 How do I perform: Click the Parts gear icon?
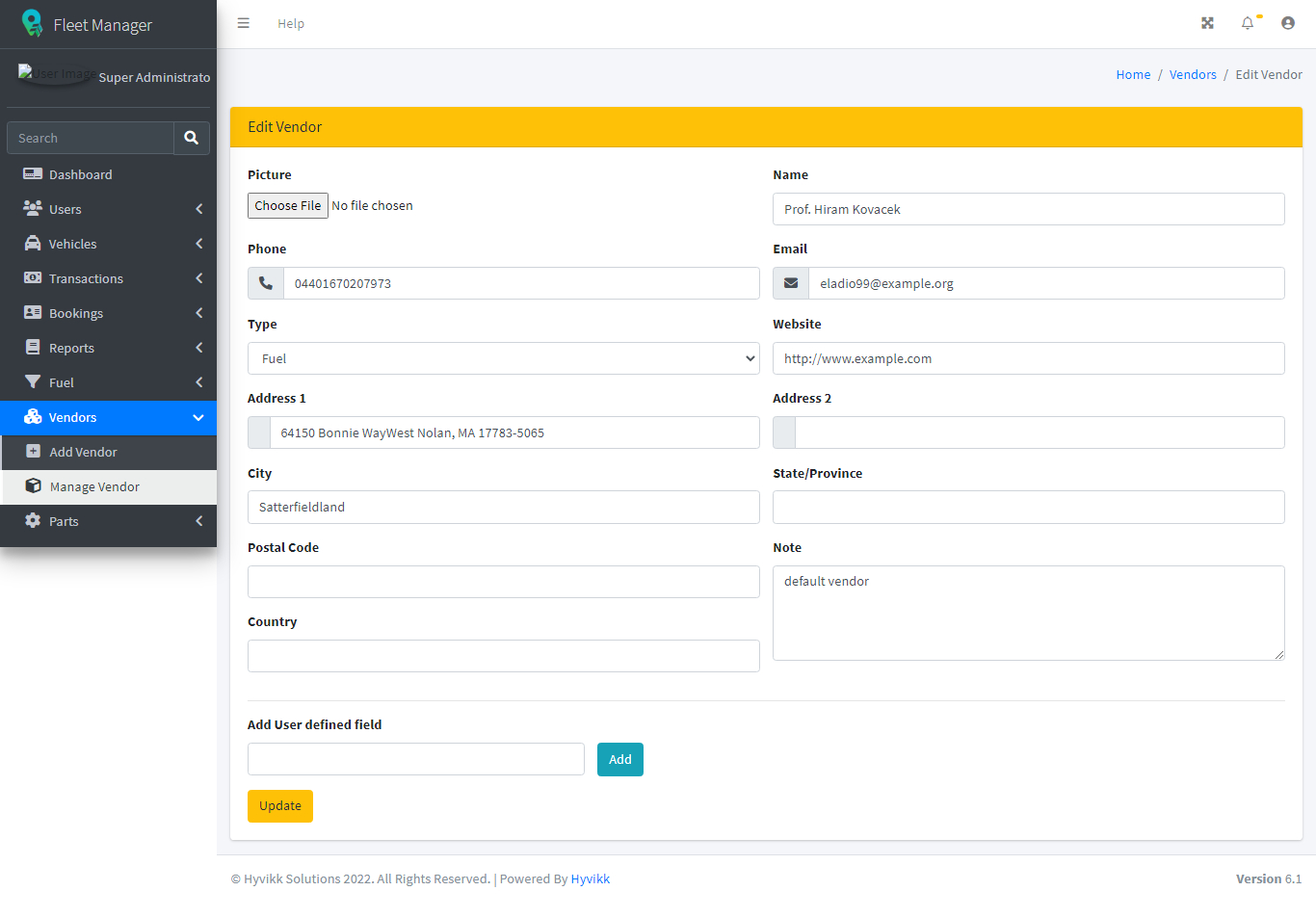tap(33, 521)
